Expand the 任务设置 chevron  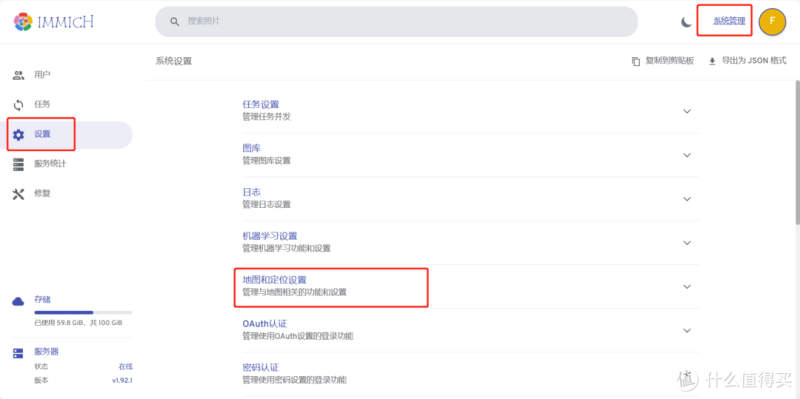coord(687,111)
